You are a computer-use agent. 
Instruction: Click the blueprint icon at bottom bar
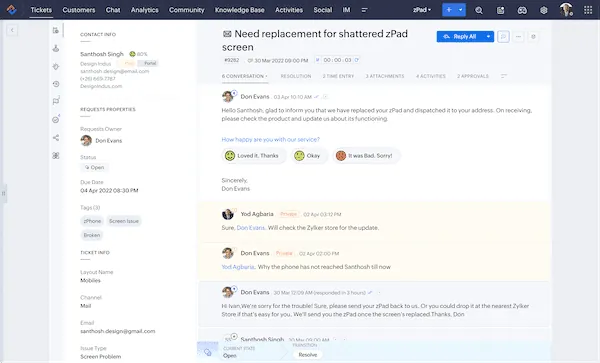click(x=208, y=352)
